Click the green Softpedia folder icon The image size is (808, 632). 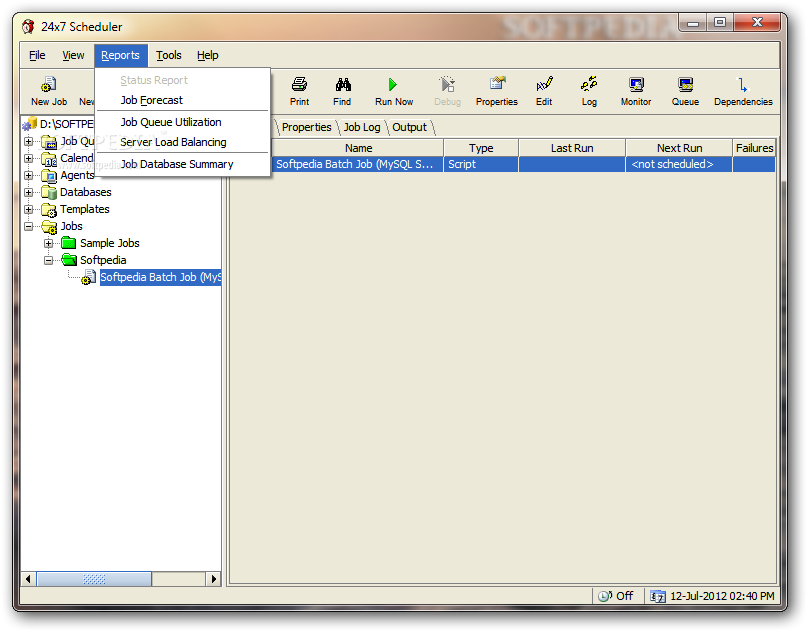(x=69, y=259)
